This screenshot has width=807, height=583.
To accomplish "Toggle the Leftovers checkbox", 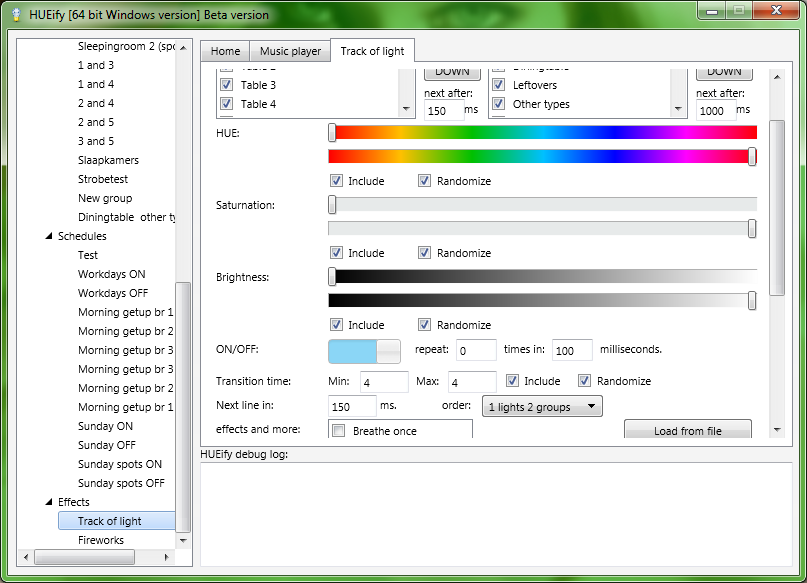I will click(x=498, y=84).
